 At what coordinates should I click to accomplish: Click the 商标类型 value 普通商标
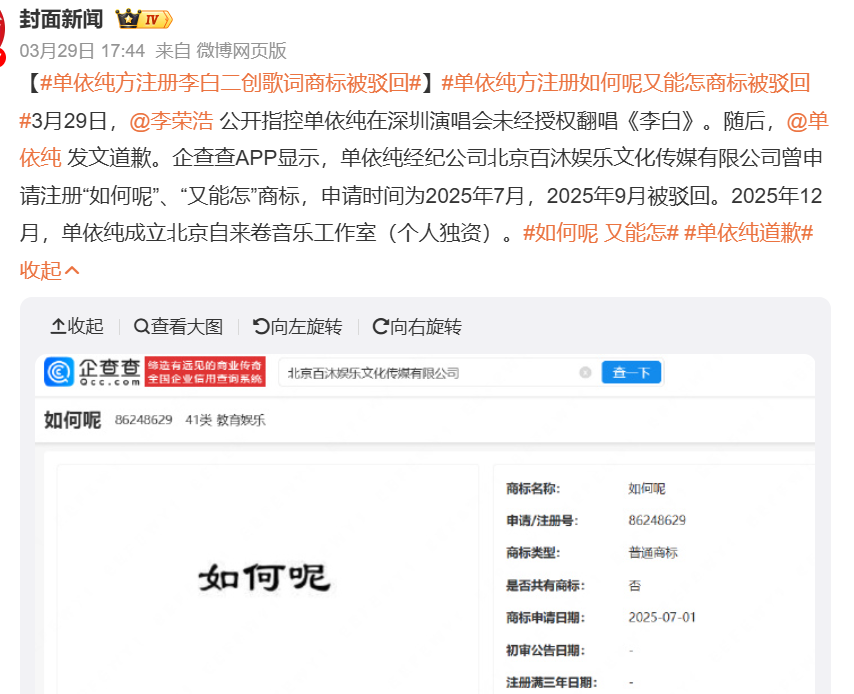click(653, 553)
